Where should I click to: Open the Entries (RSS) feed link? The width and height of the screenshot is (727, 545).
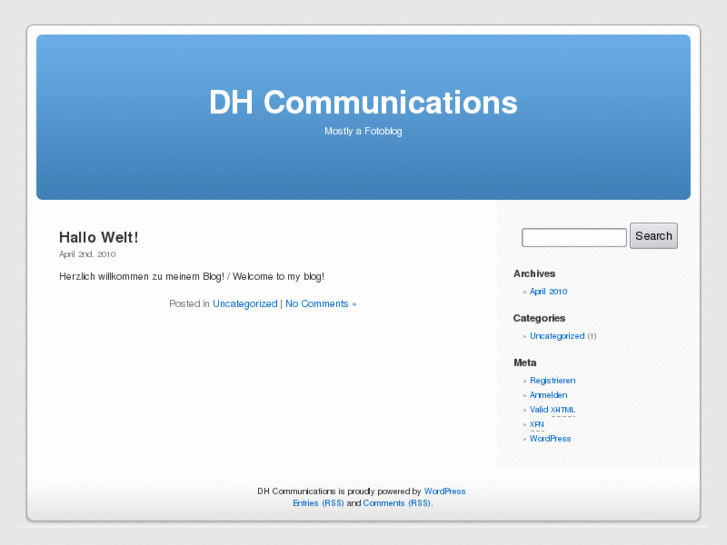pos(318,503)
